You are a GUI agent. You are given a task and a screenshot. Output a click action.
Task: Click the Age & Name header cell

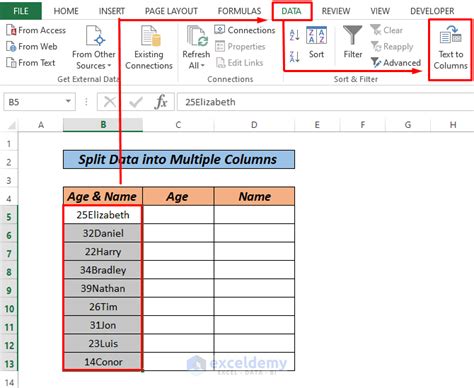[x=103, y=196]
